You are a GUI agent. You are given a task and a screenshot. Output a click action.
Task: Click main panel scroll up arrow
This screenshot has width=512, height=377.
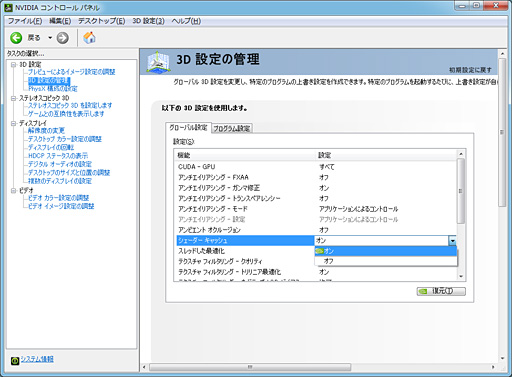coord(502,53)
